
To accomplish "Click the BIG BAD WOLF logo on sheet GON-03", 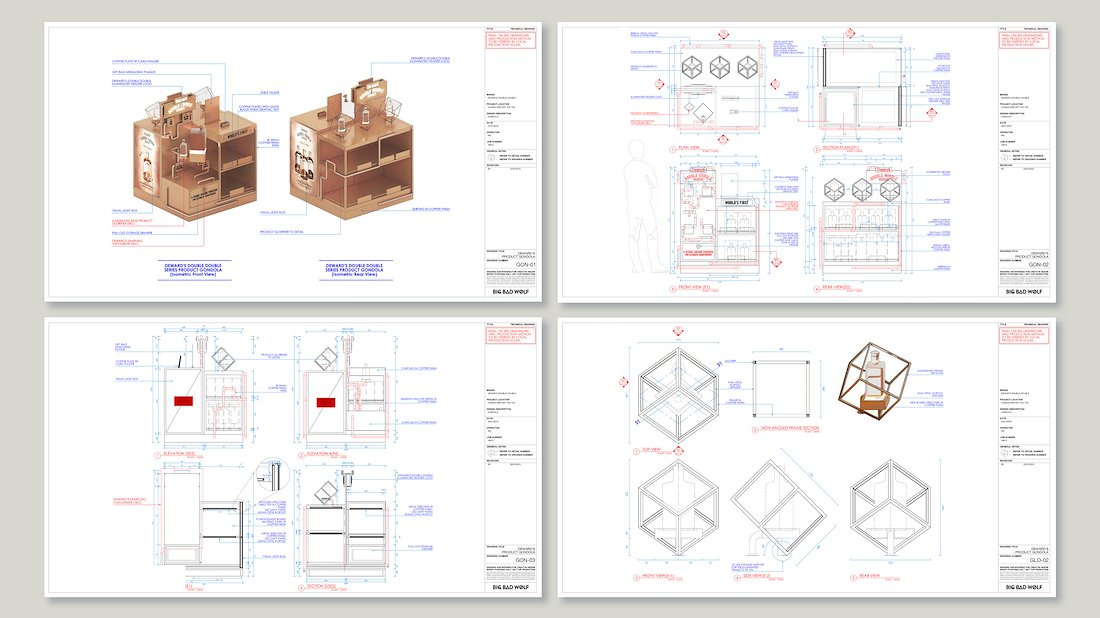I will [511, 586].
